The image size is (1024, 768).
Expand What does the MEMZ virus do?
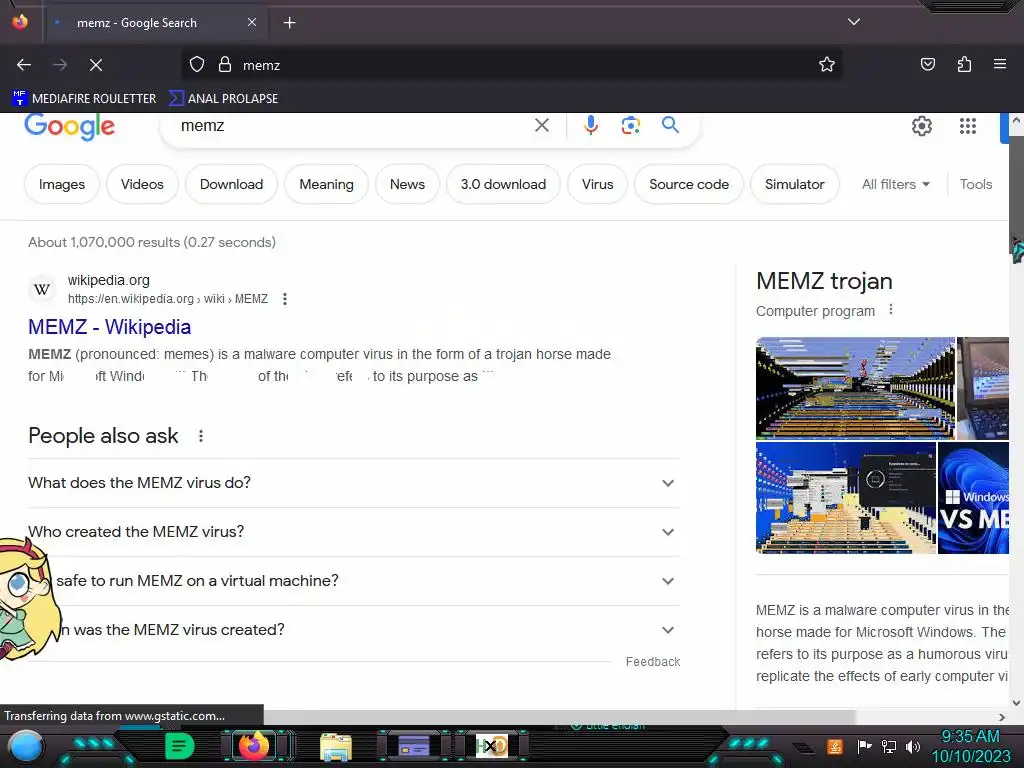354,483
